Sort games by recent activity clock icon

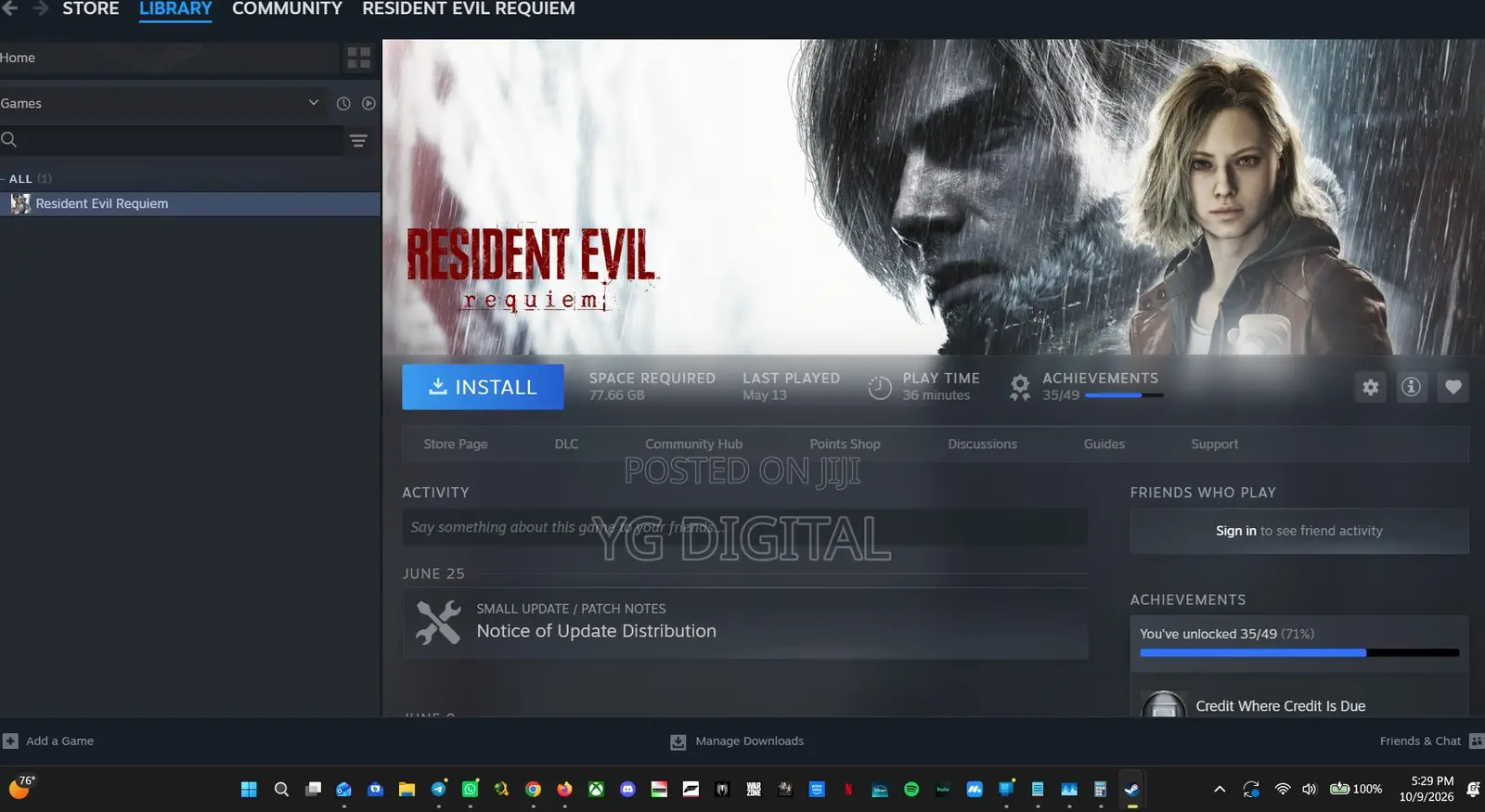tap(343, 104)
